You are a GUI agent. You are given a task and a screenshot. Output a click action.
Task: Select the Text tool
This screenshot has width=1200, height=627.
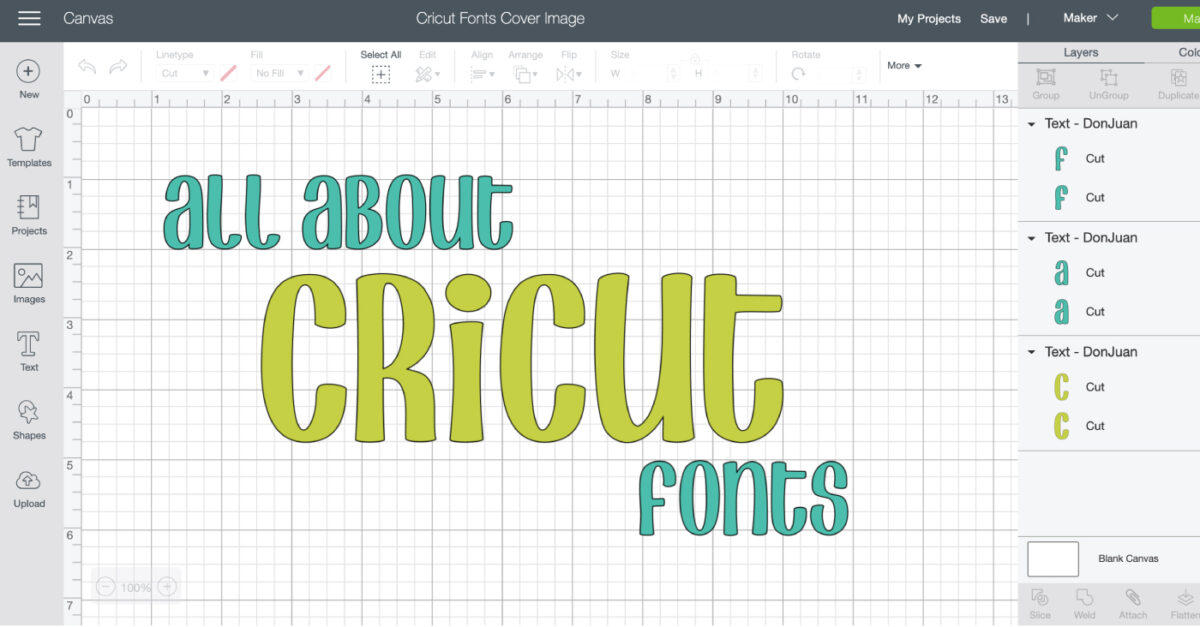click(29, 352)
